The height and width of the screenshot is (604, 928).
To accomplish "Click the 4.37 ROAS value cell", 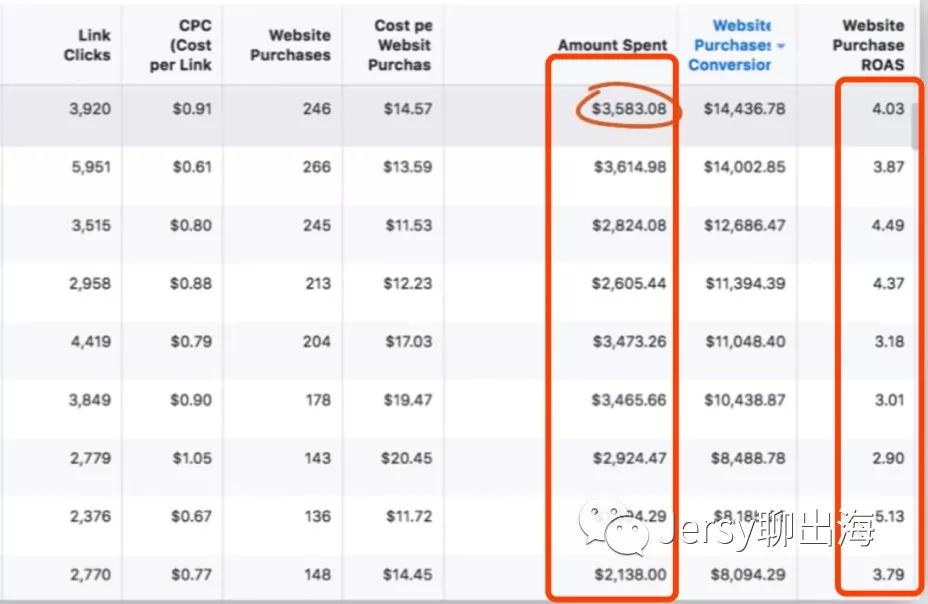I will 887,284.
